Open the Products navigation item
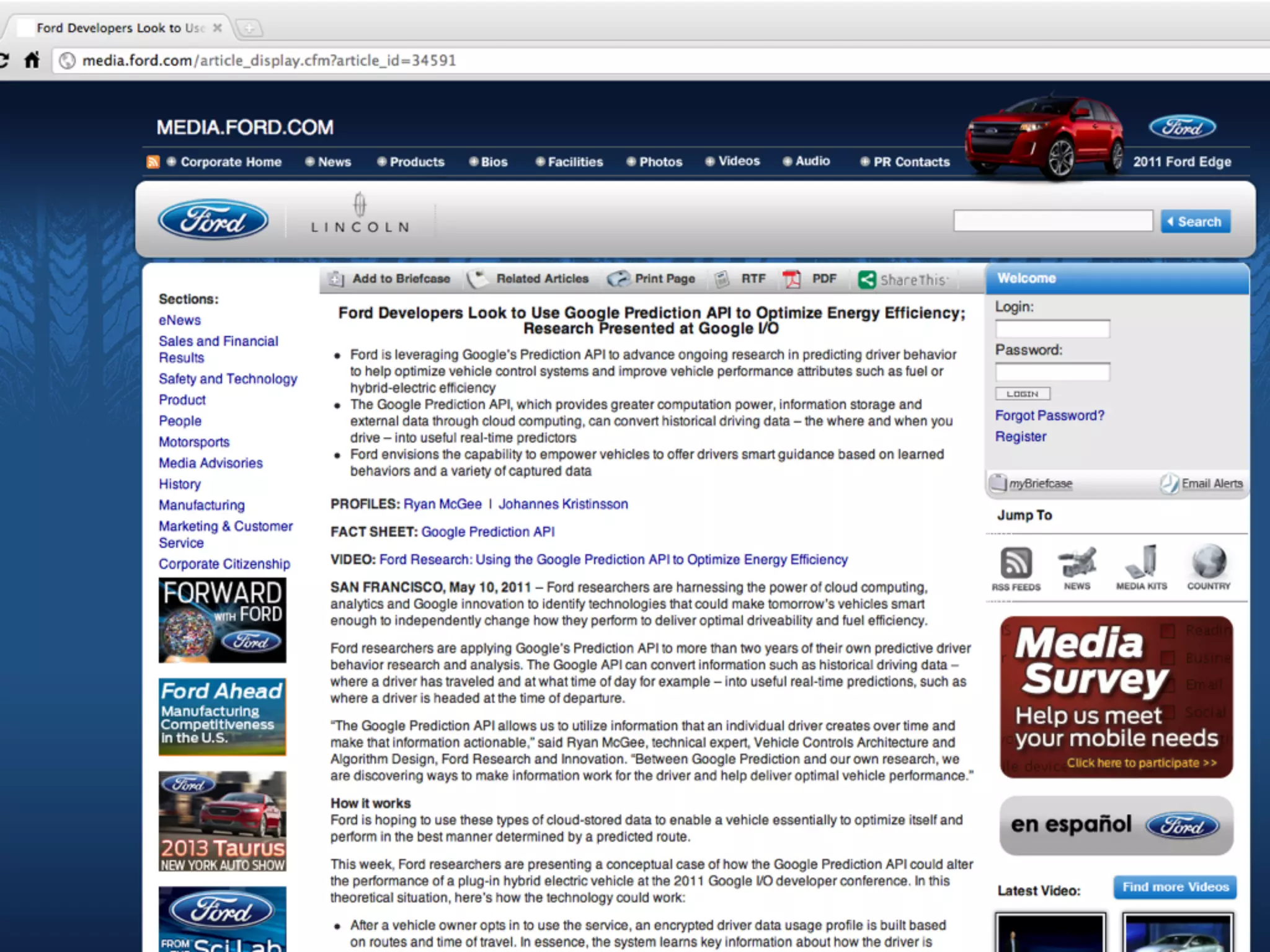This screenshot has height=952, width=1270. coord(417,162)
